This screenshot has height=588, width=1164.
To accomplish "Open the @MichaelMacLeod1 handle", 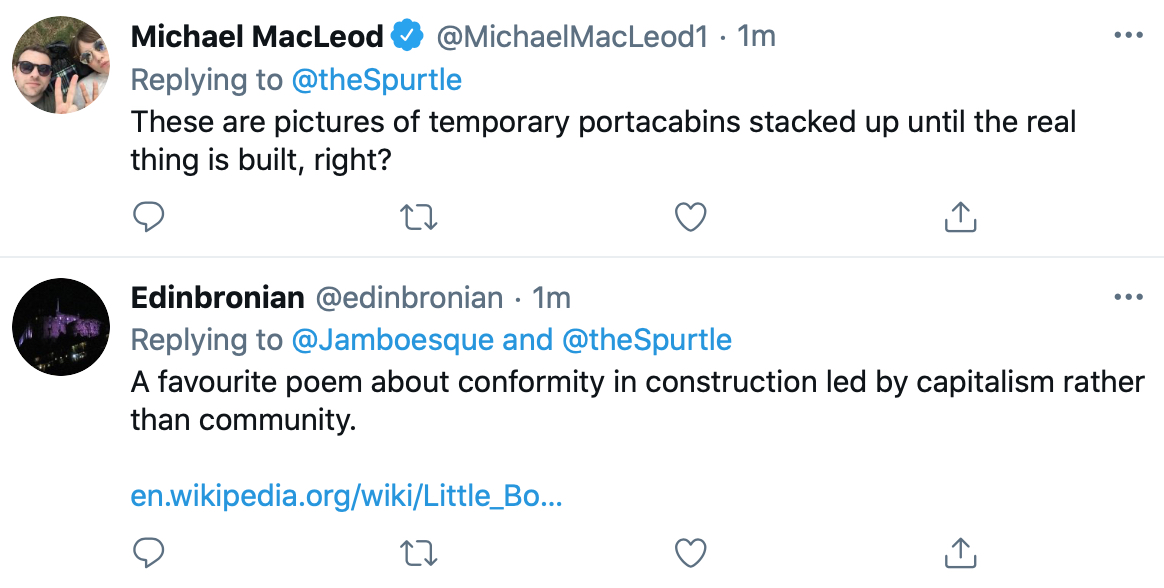I will coord(572,36).
